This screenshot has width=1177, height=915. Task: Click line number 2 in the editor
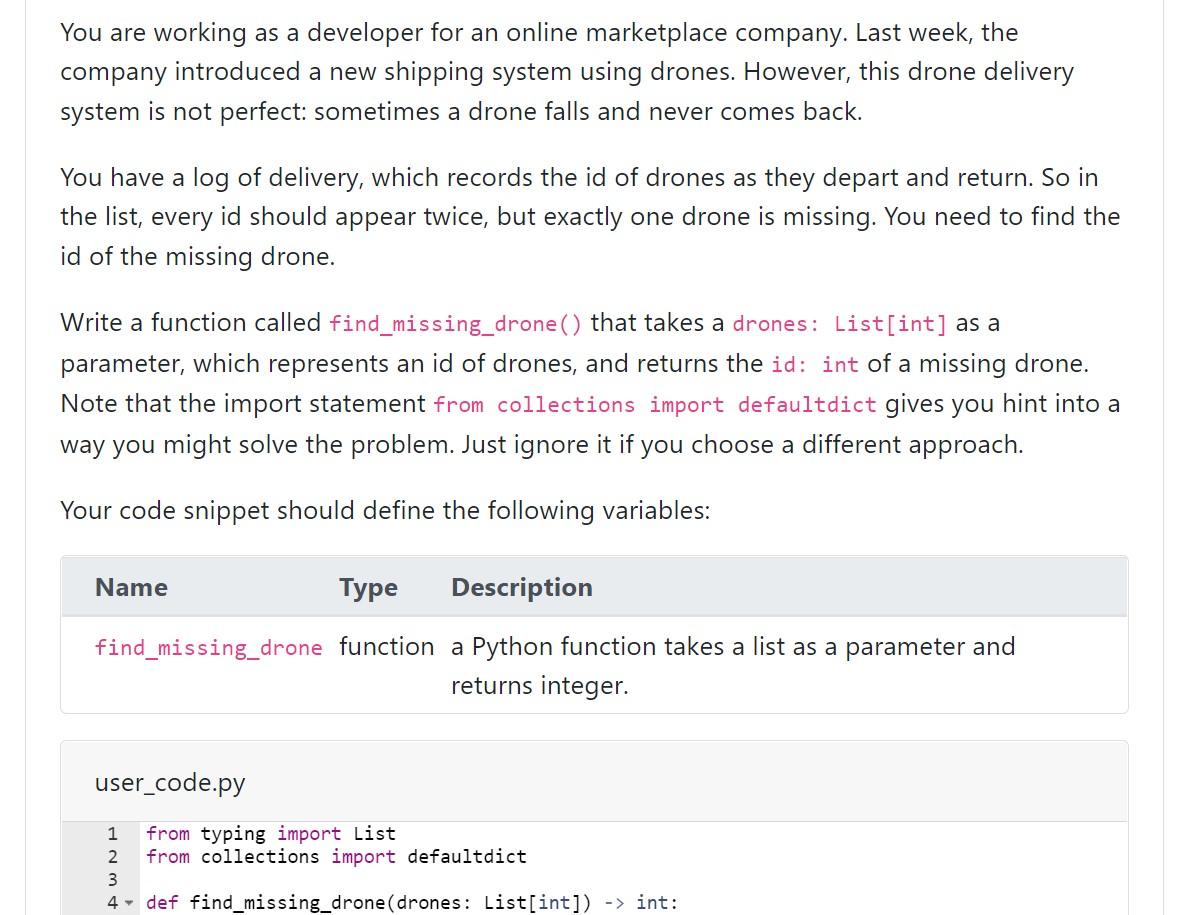point(112,856)
